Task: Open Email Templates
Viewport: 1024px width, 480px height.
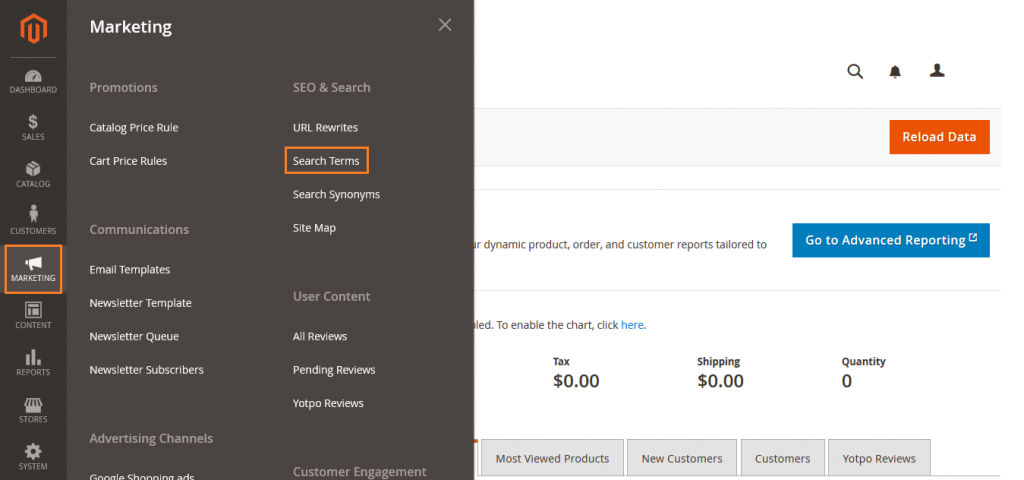Action: click(129, 270)
